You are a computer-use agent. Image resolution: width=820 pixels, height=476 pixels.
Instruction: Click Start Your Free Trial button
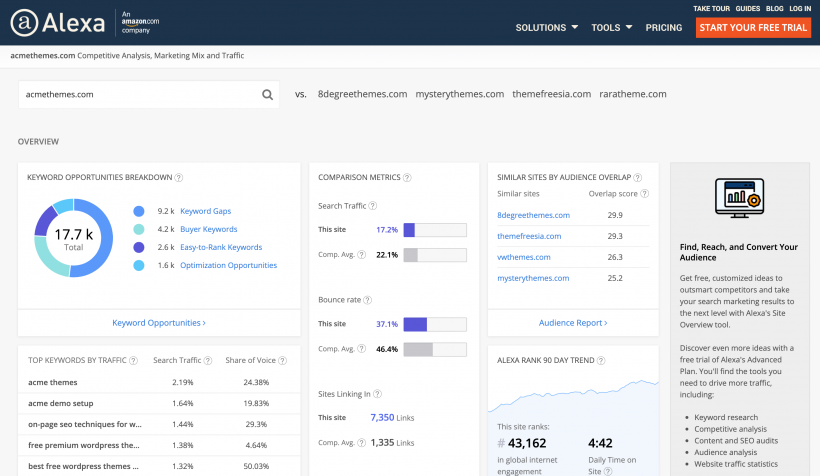pyautogui.click(x=753, y=28)
